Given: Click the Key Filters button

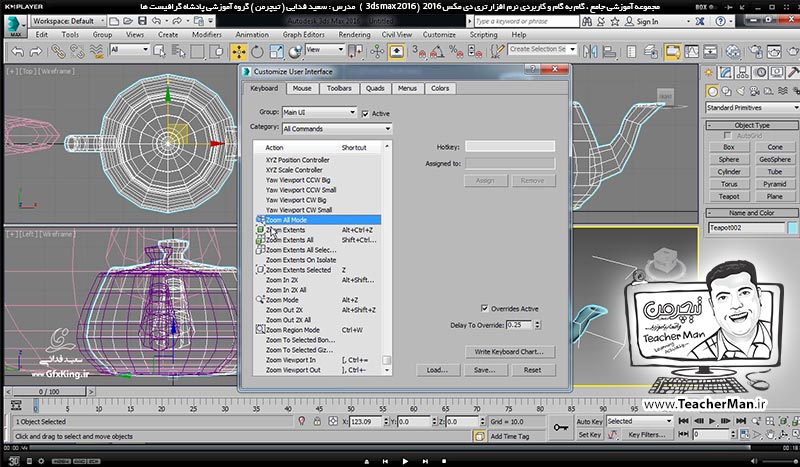Looking at the screenshot, I should [x=646, y=435].
